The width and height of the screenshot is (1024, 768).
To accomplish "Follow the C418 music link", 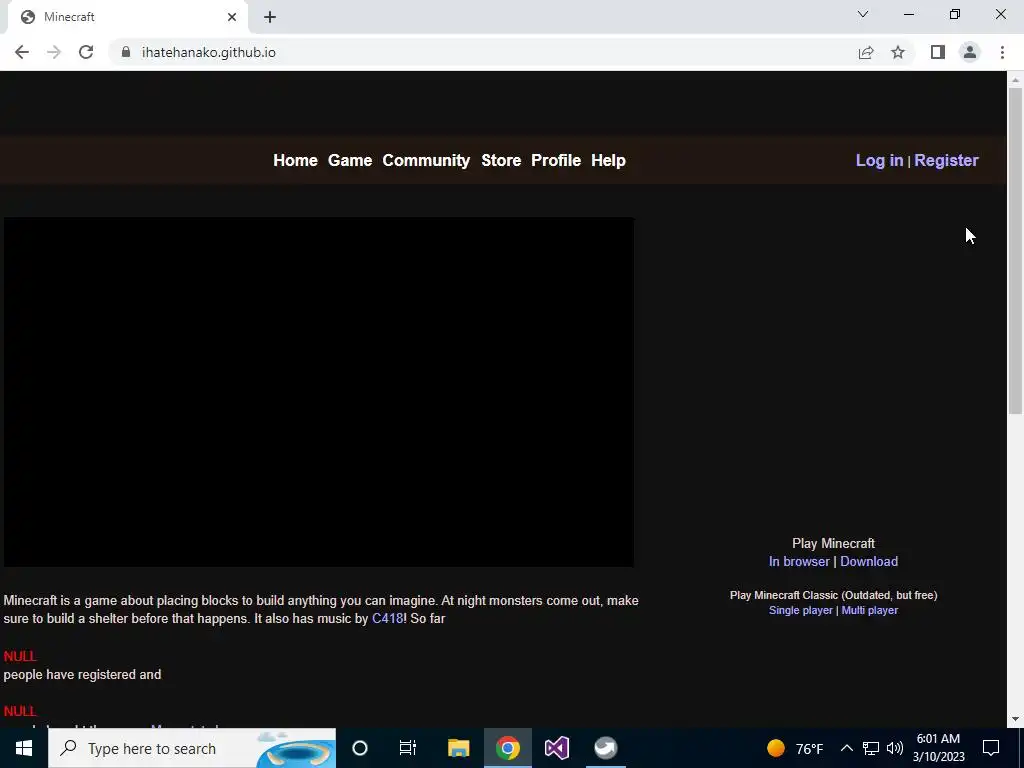I will [x=387, y=618].
